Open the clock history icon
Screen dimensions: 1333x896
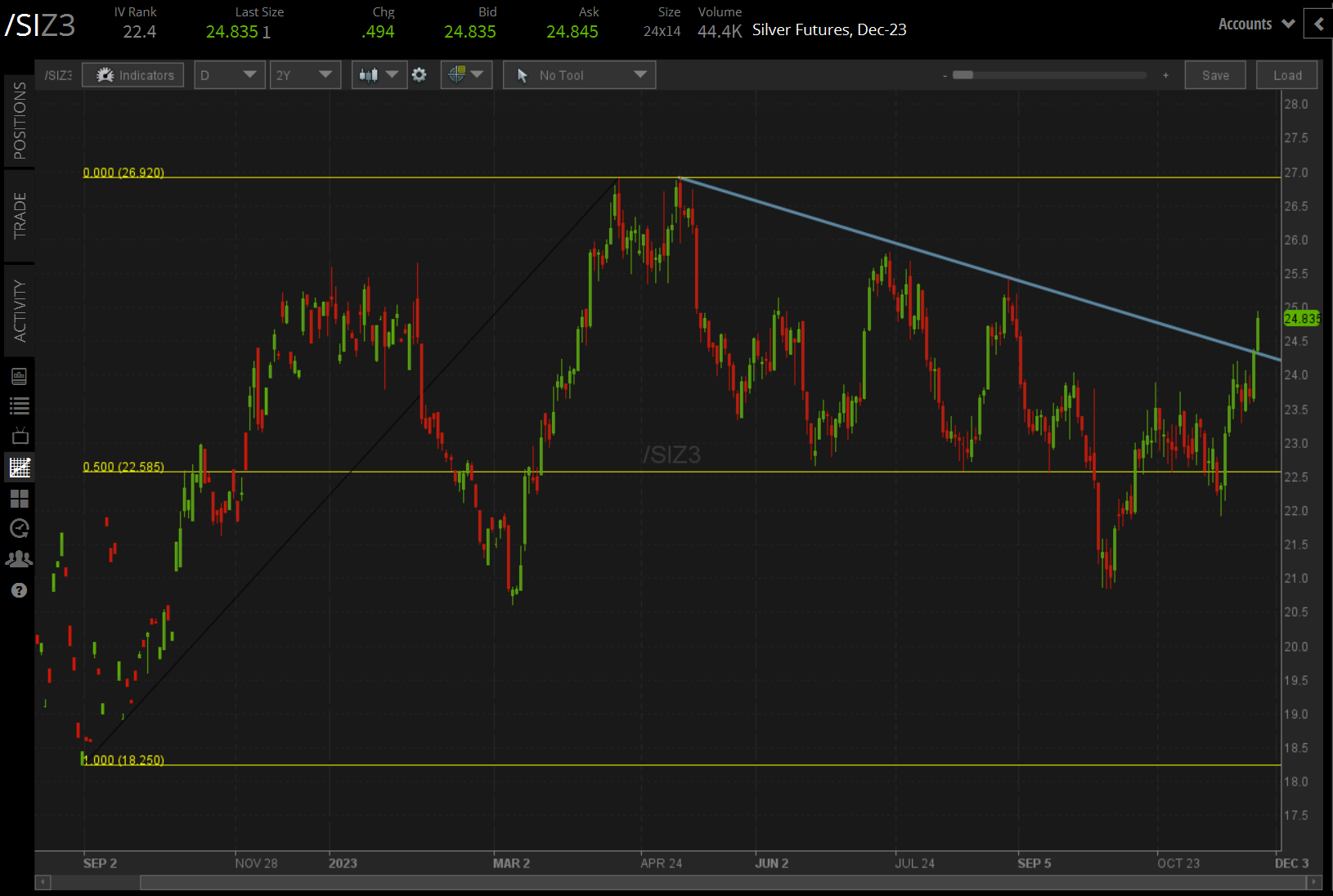20,528
